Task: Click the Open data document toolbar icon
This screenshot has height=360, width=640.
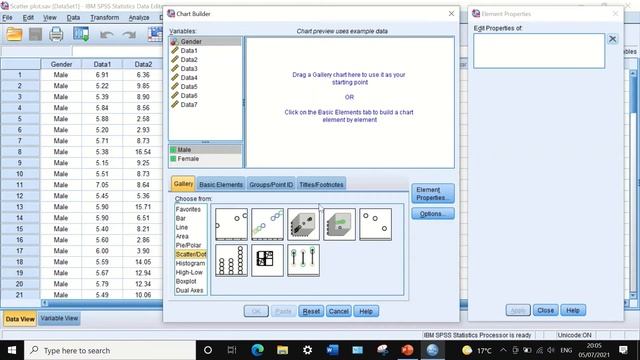Action: point(14,34)
